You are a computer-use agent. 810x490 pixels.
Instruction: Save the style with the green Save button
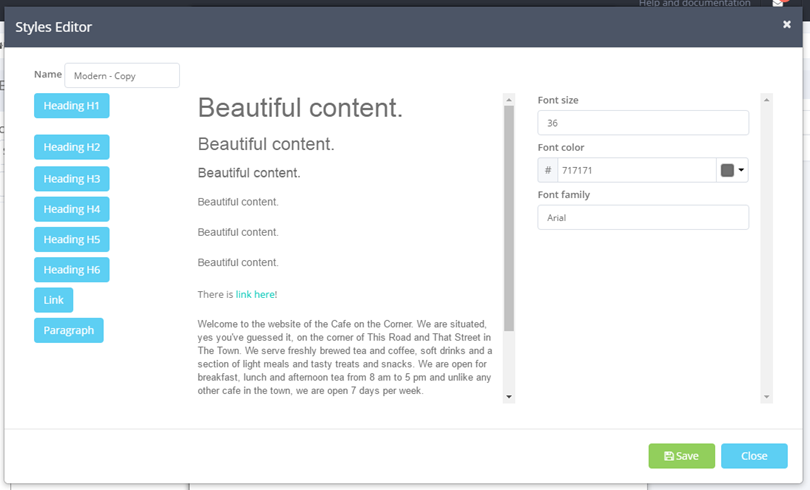[x=681, y=456]
